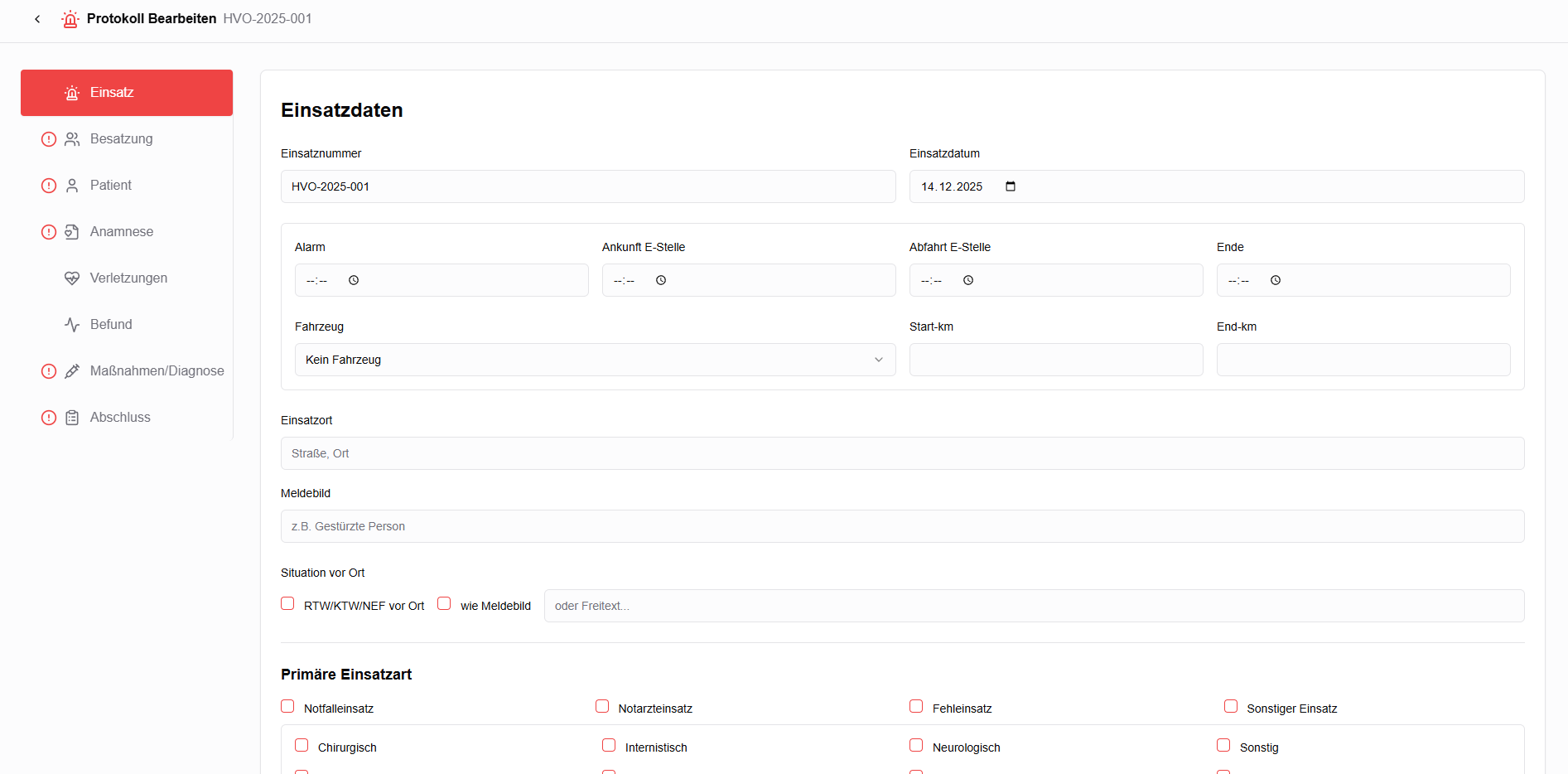1568x774 pixels.
Task: Click the activity waveform icon for Befund
Action: [x=72, y=324]
